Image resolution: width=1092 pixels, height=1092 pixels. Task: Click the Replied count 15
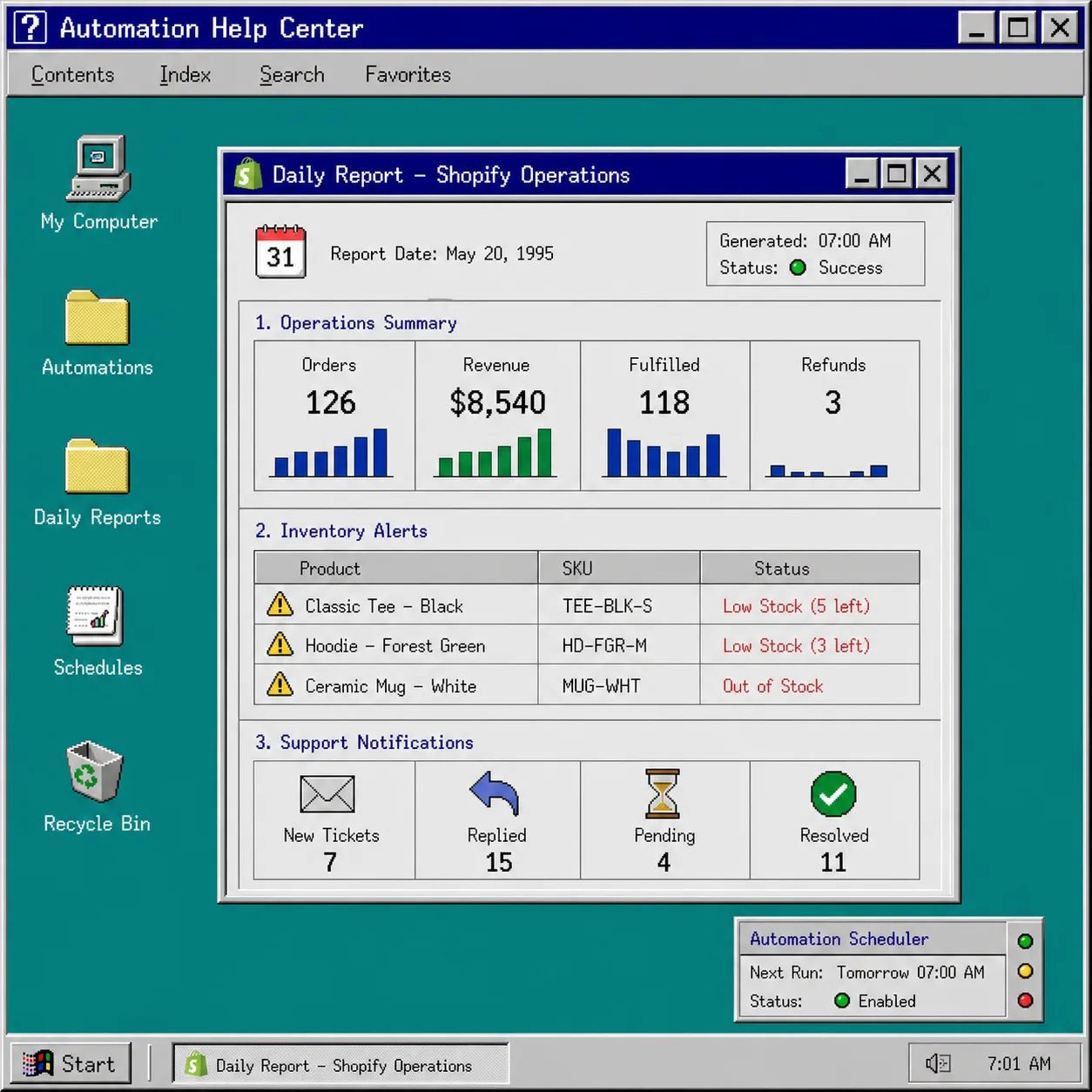tap(499, 862)
